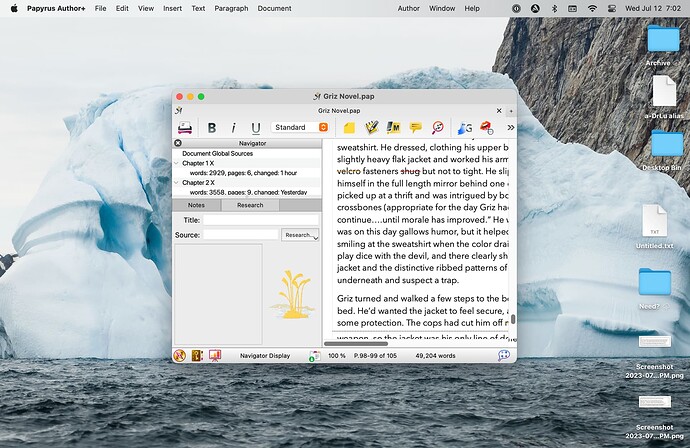Click into the Source input field
690x448 pixels.
click(241, 235)
